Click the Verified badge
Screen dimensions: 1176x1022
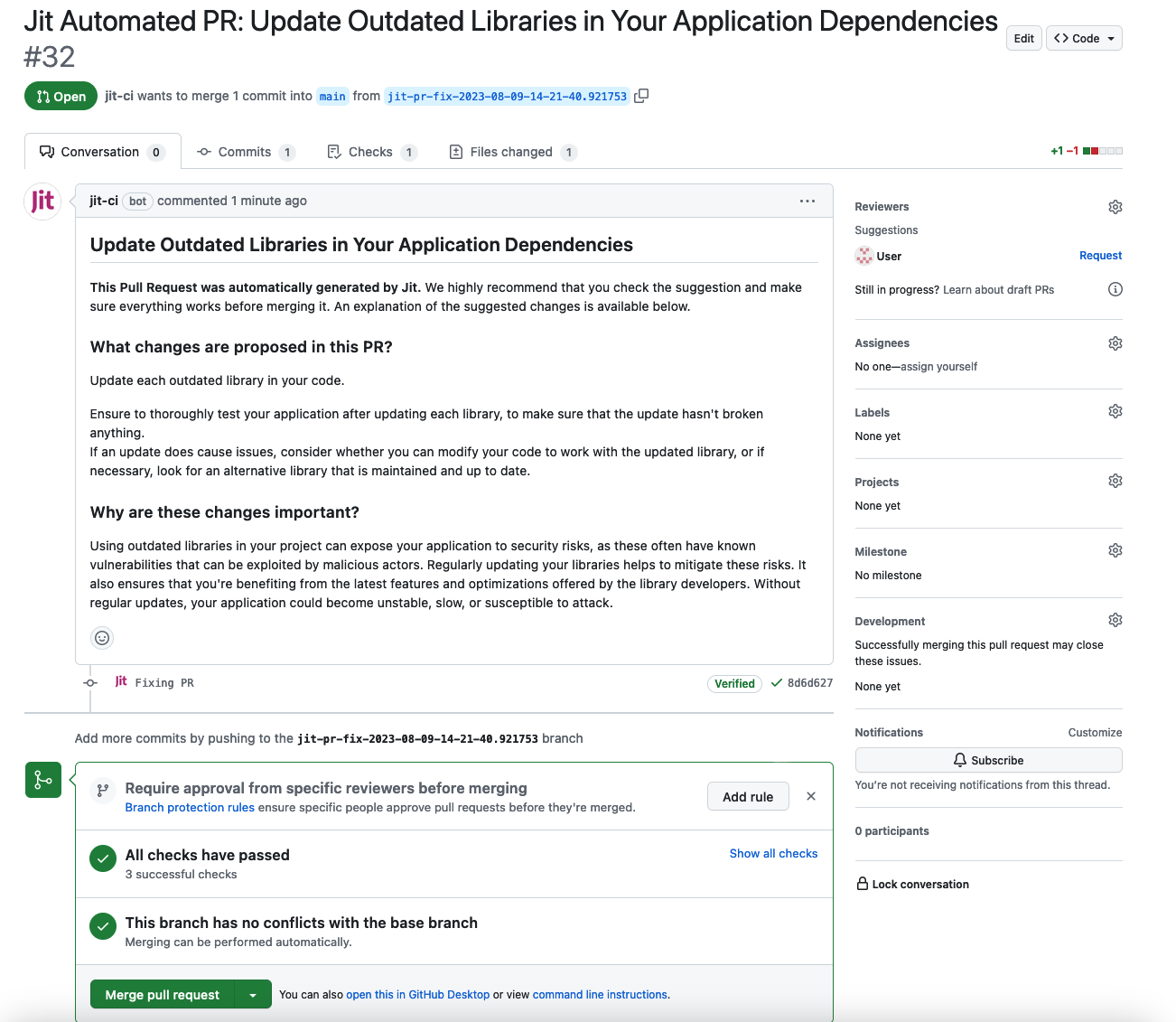coord(734,684)
